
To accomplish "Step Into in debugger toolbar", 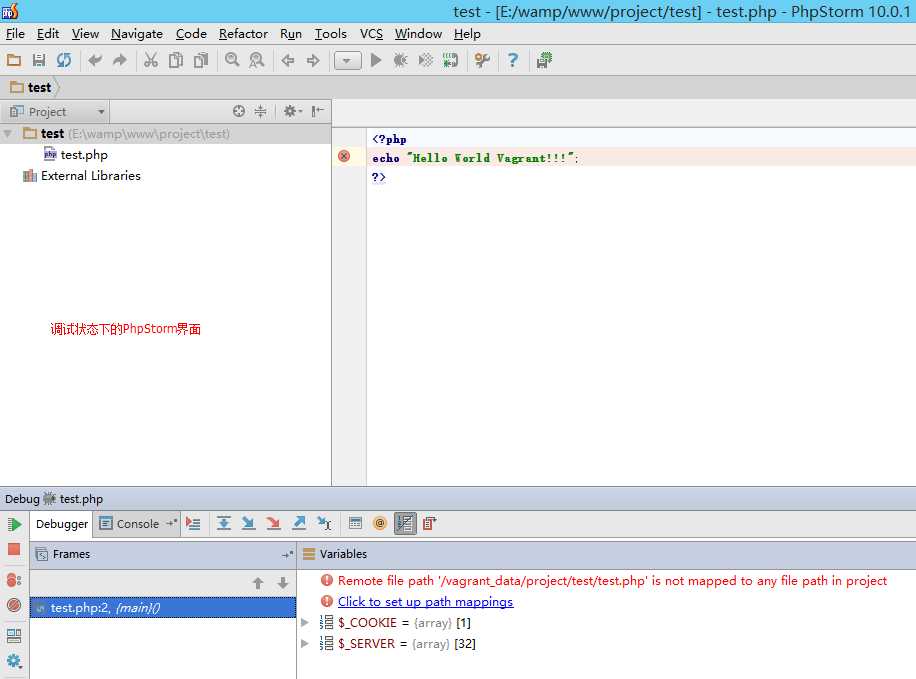I will tap(248, 523).
